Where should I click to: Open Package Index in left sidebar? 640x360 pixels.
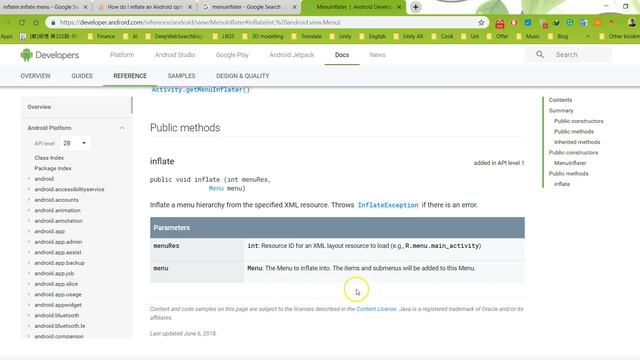[53, 169]
